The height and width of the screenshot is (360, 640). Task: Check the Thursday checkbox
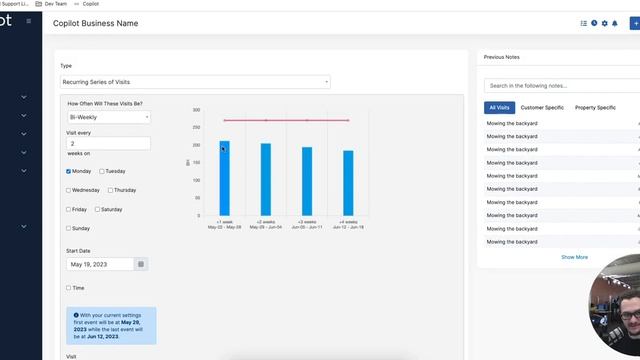point(110,190)
